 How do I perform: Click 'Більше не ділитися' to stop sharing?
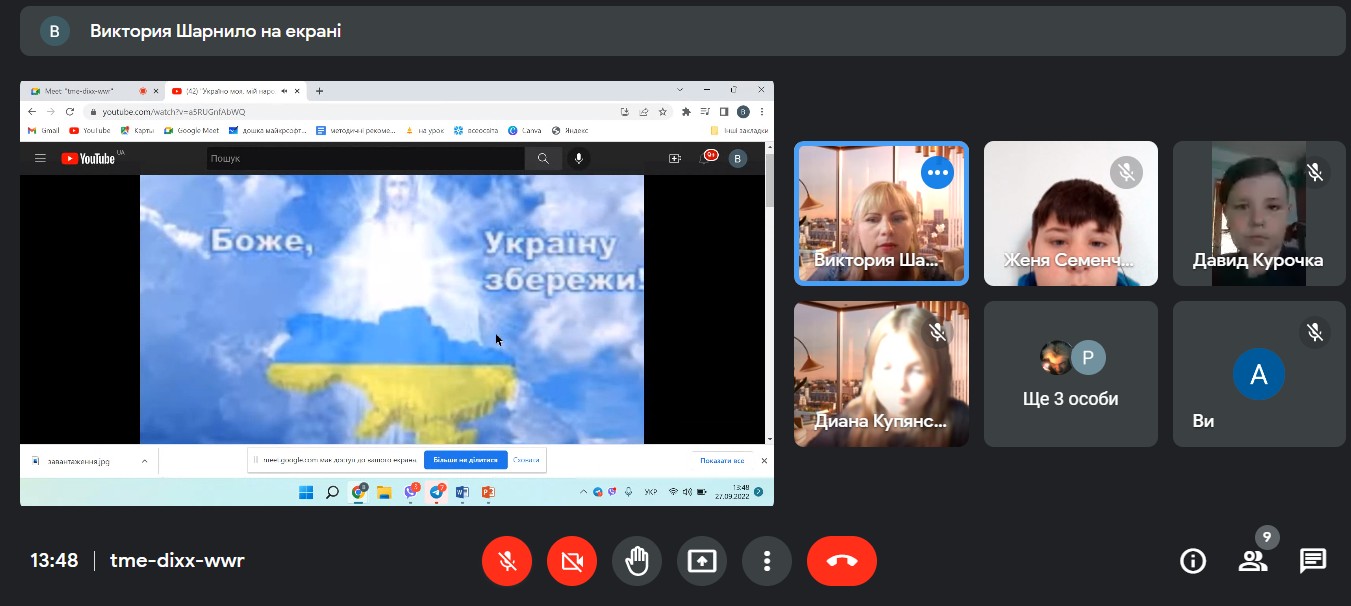(465, 460)
